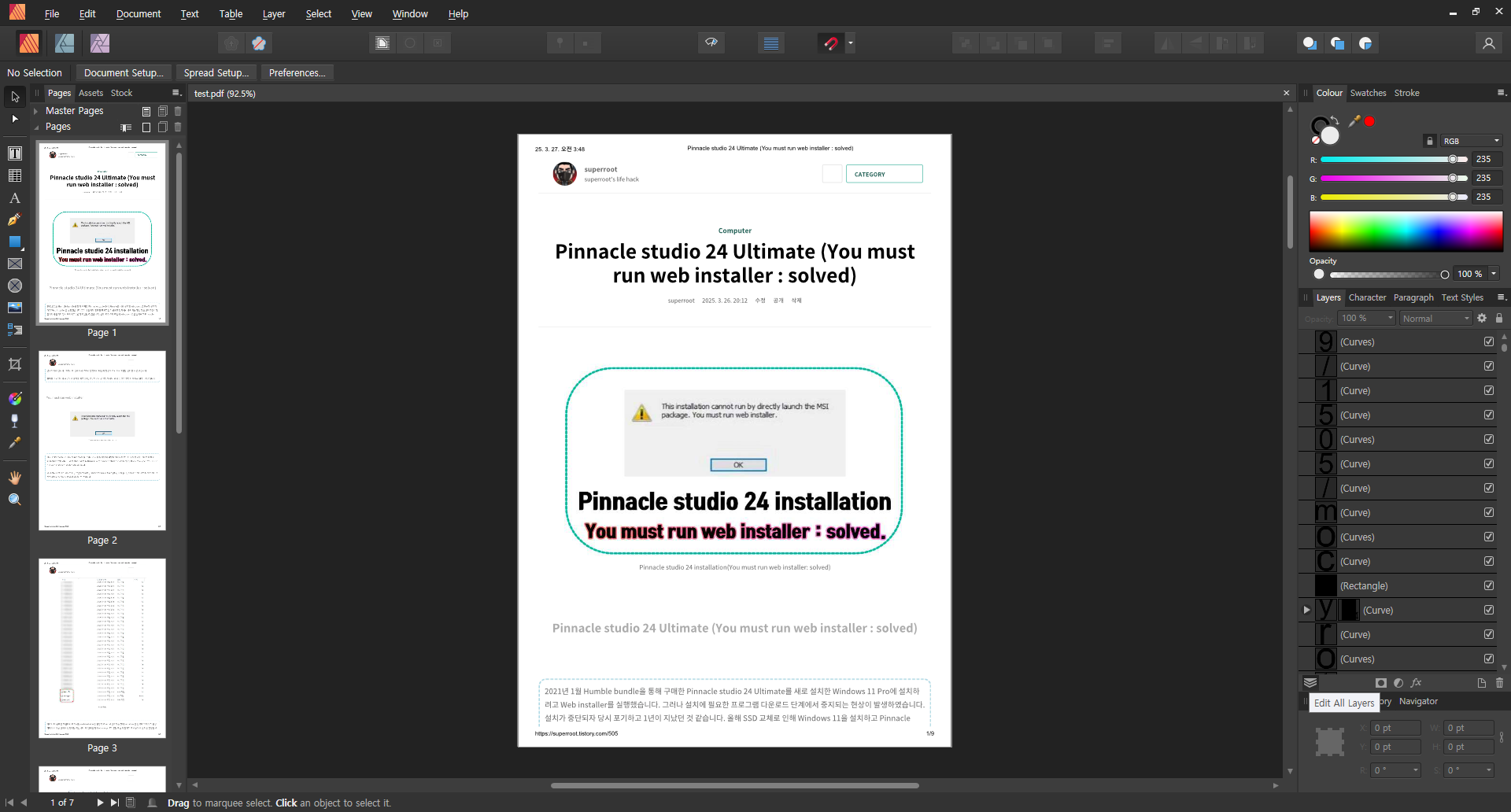Screen dimensions: 1511x812
Task: Toggle the colour panel lock button
Action: (1430, 141)
